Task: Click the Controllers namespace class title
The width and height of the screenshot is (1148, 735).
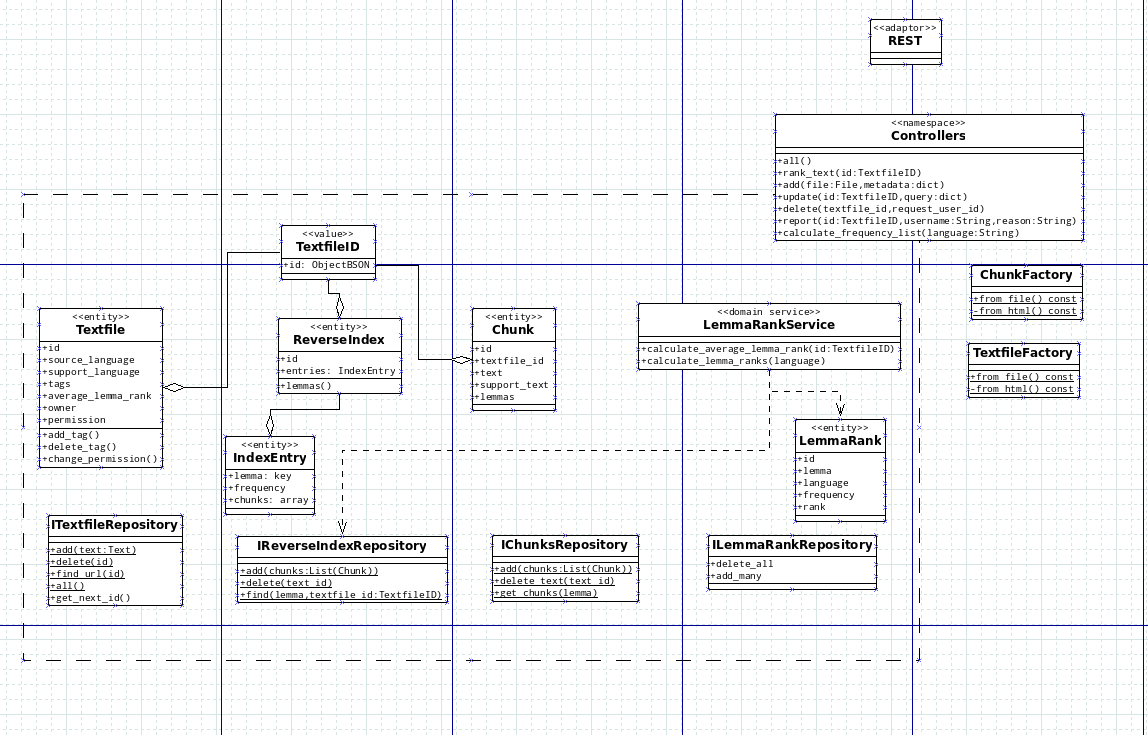Action: point(928,135)
